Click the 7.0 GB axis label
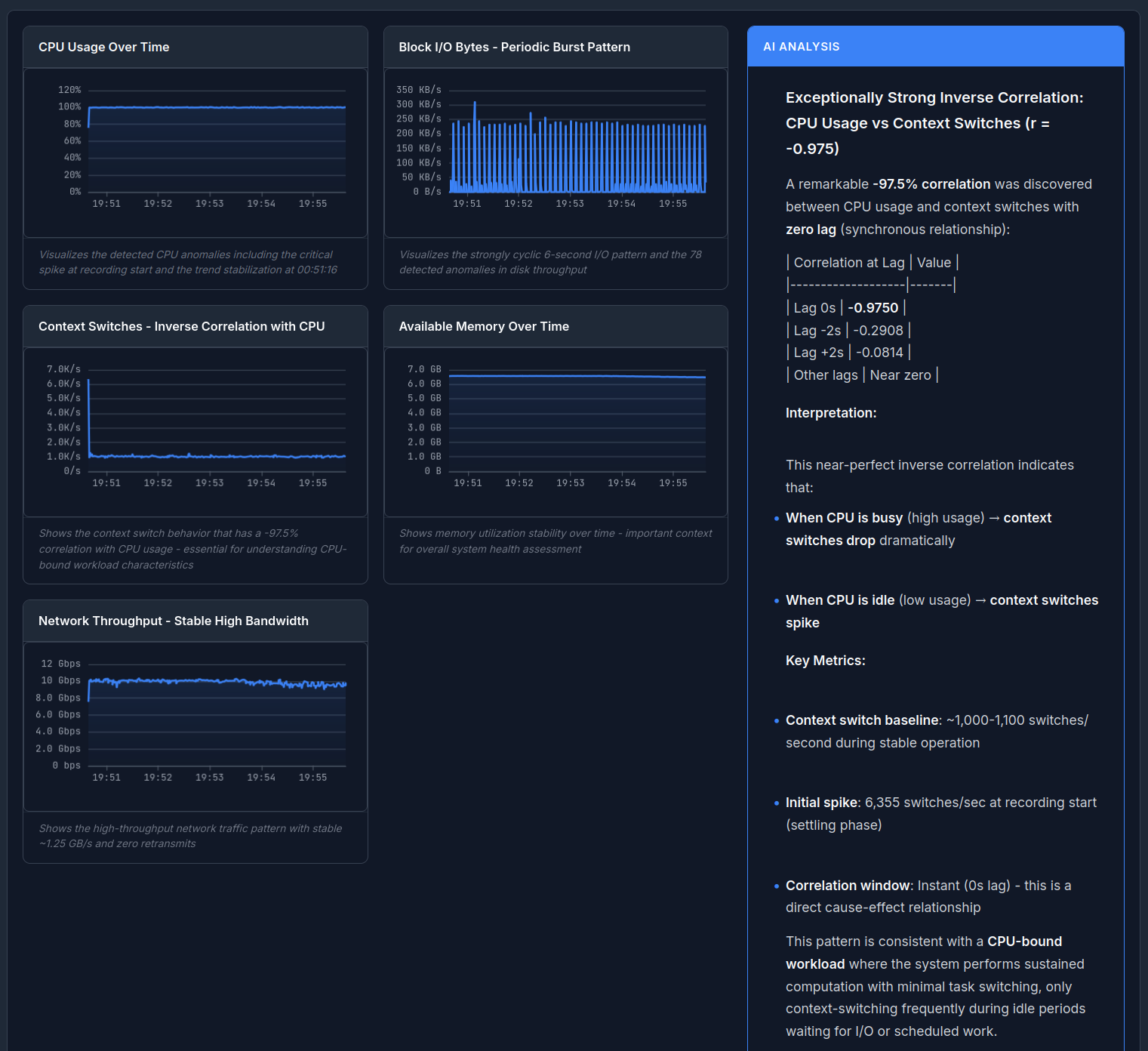Screen dimensions: 1148x1051 [x=424, y=369]
